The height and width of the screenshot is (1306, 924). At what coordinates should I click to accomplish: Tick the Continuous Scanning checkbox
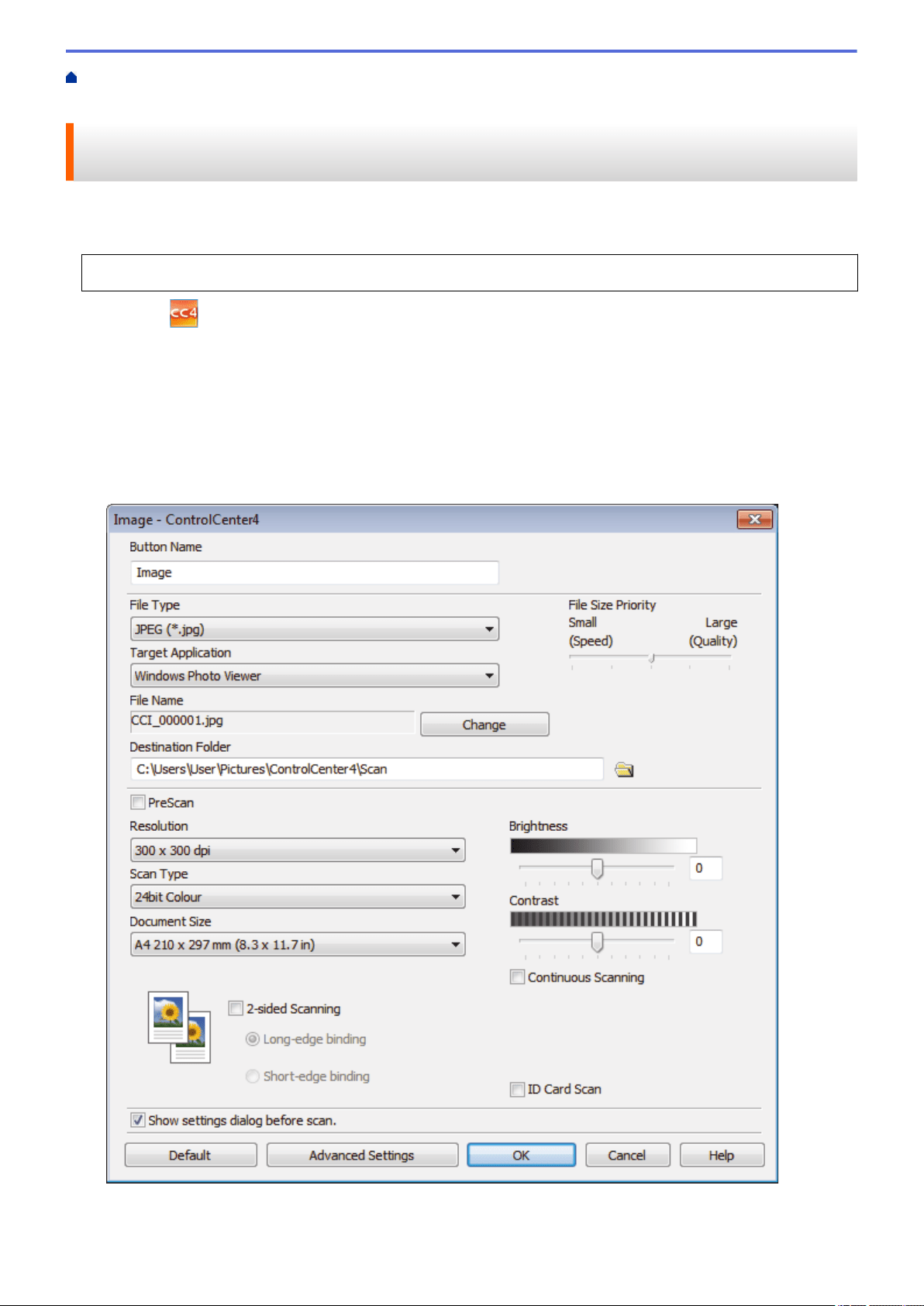tap(517, 977)
